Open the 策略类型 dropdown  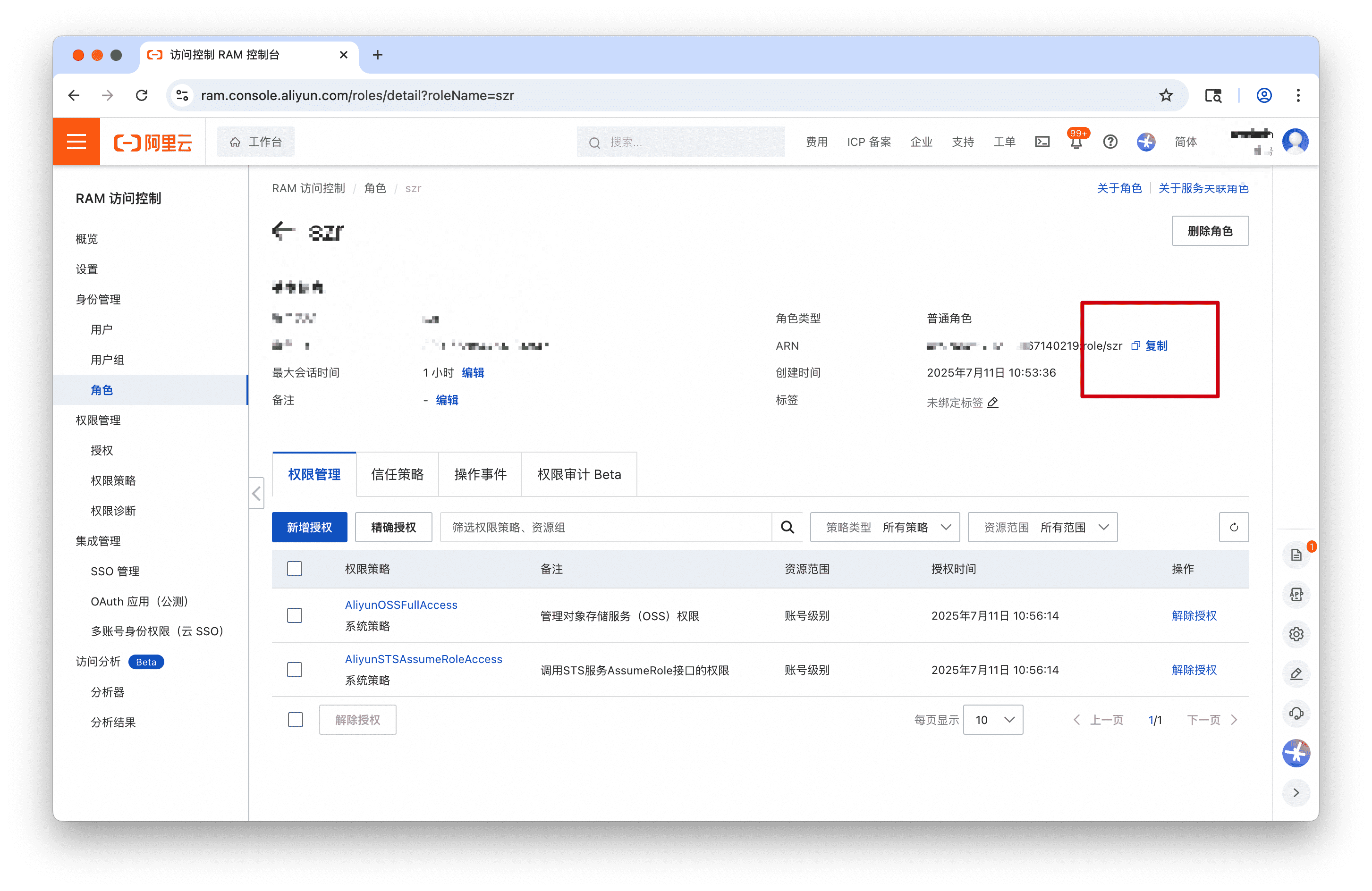(884, 527)
